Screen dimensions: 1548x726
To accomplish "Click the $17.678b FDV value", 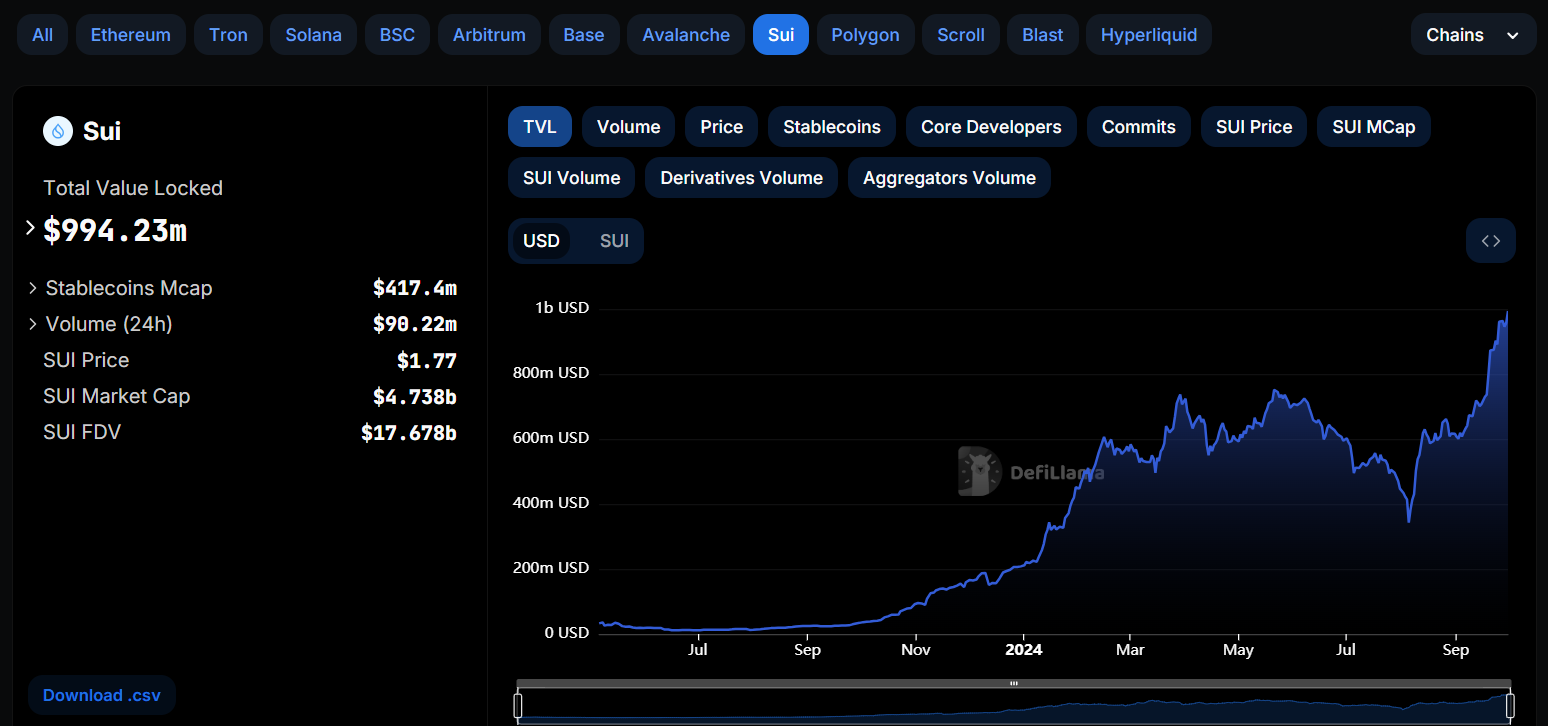I will (409, 432).
